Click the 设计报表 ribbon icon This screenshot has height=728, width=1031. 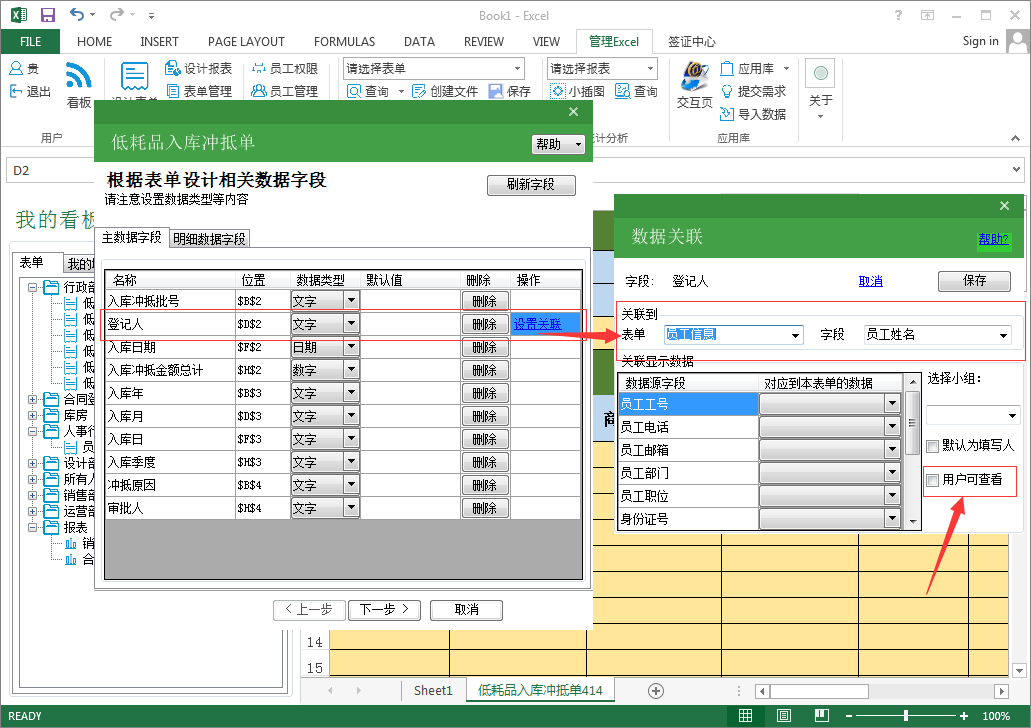172,68
